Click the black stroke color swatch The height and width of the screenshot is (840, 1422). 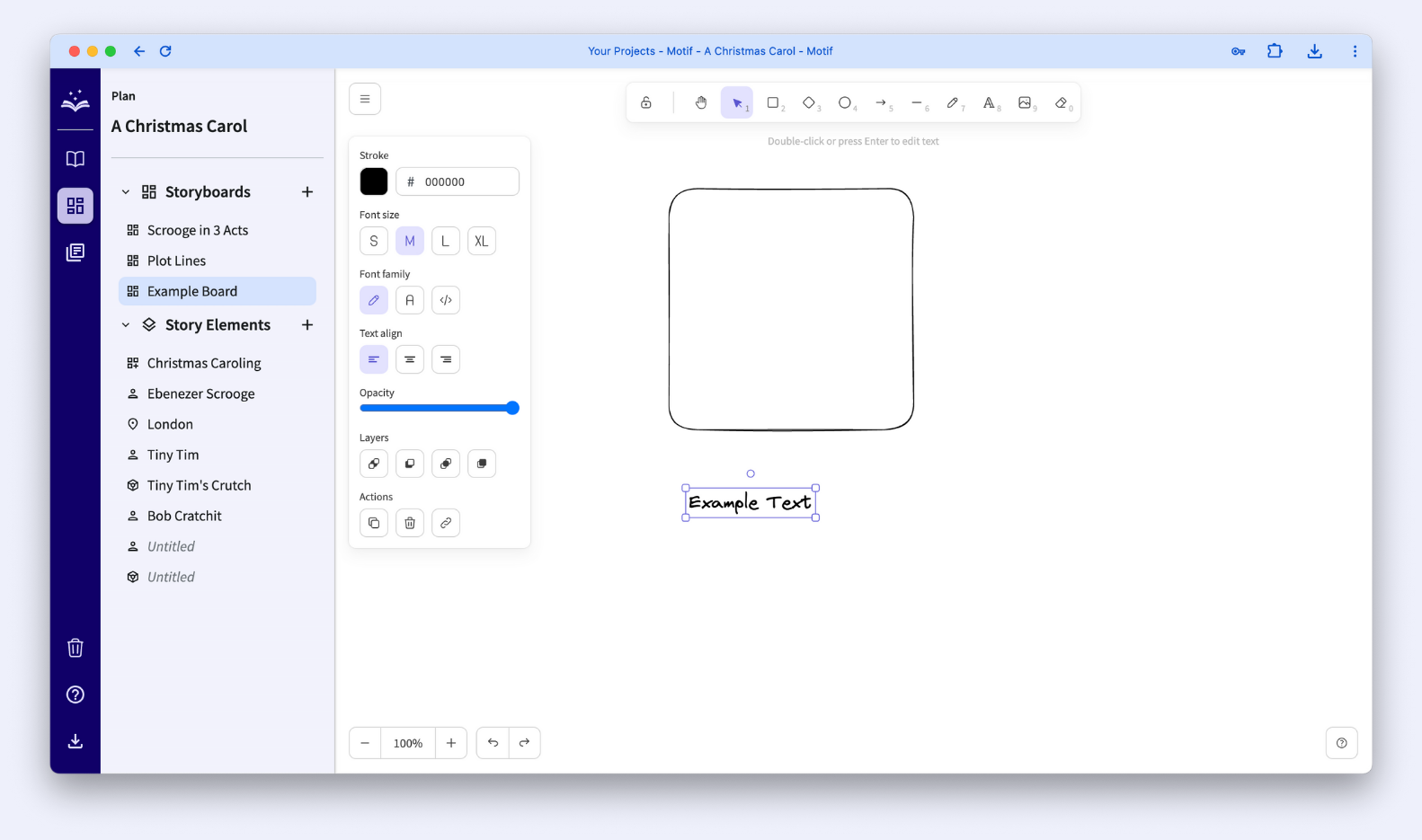374,181
